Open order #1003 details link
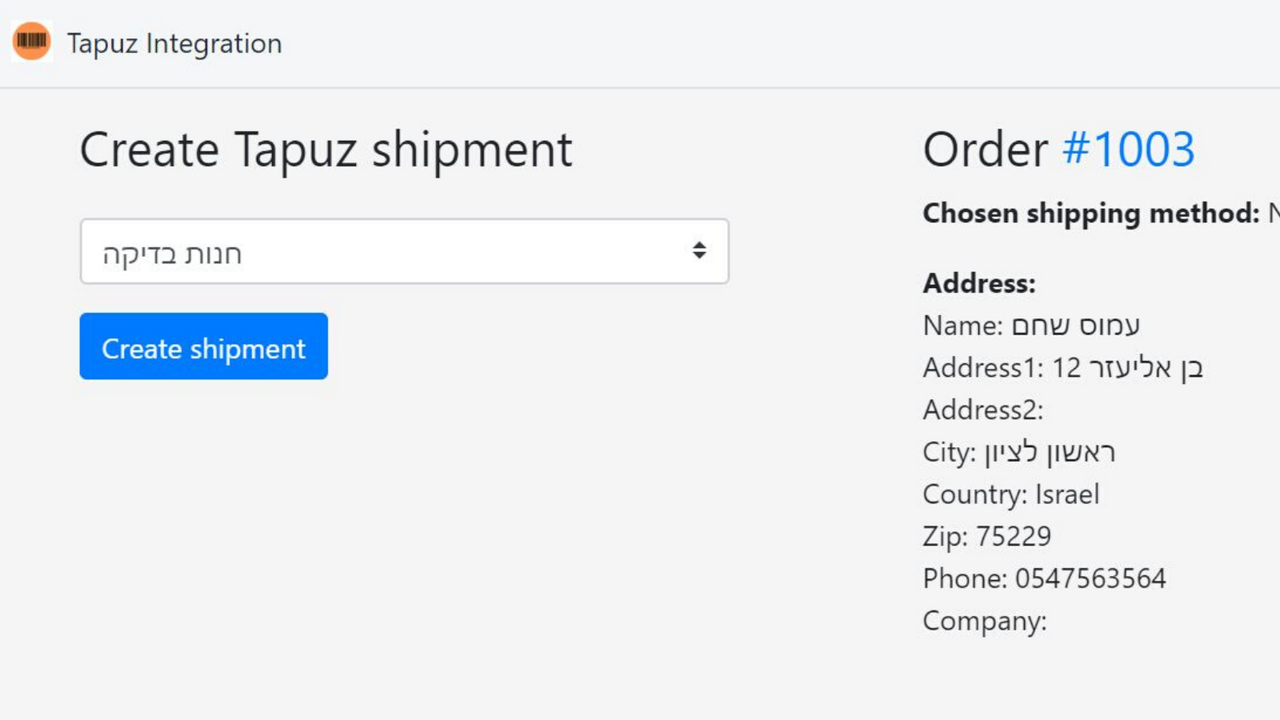This screenshot has width=1280, height=720. click(1129, 148)
